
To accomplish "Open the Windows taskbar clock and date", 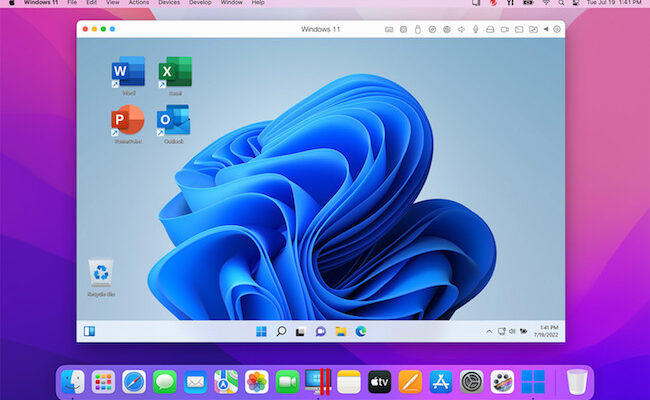I will click(546, 331).
